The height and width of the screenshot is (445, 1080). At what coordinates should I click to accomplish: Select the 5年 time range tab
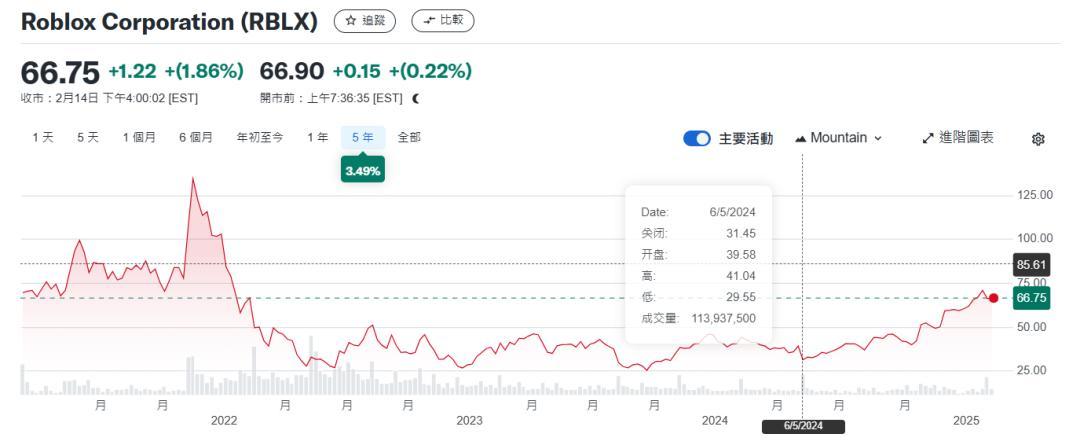pos(363,138)
